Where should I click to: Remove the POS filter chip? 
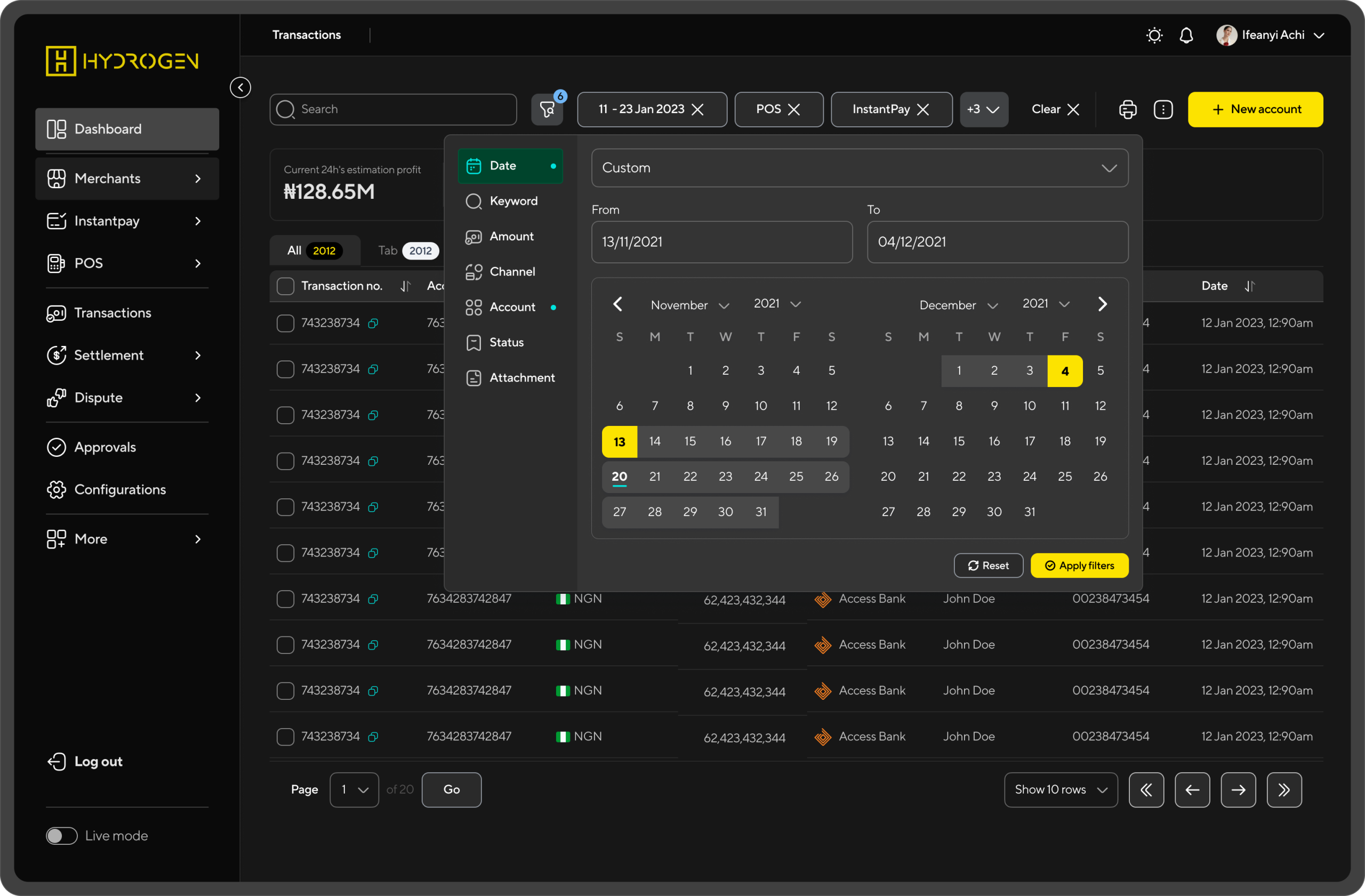[x=794, y=109]
